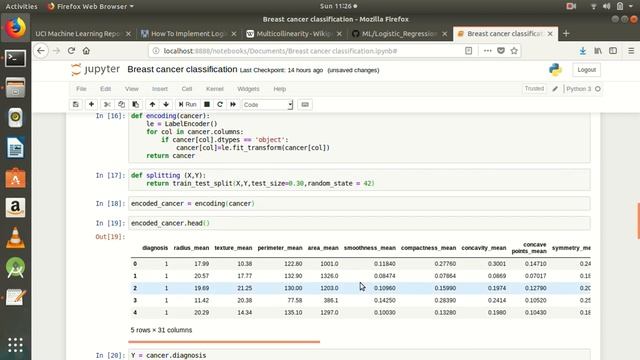The height and width of the screenshot is (360, 640).
Task: Open the cell type dropdown showing Code
Action: click(267, 105)
